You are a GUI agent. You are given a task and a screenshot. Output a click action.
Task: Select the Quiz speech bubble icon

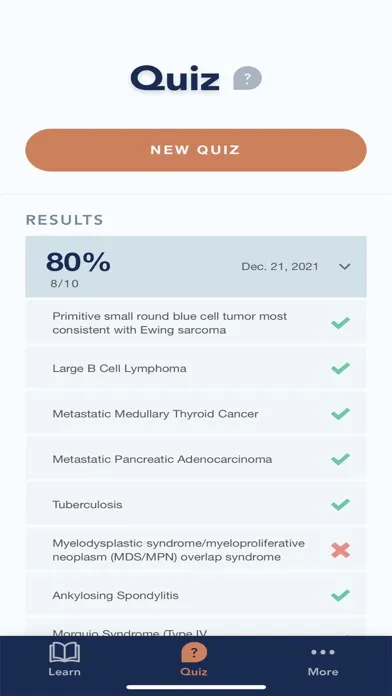194,652
